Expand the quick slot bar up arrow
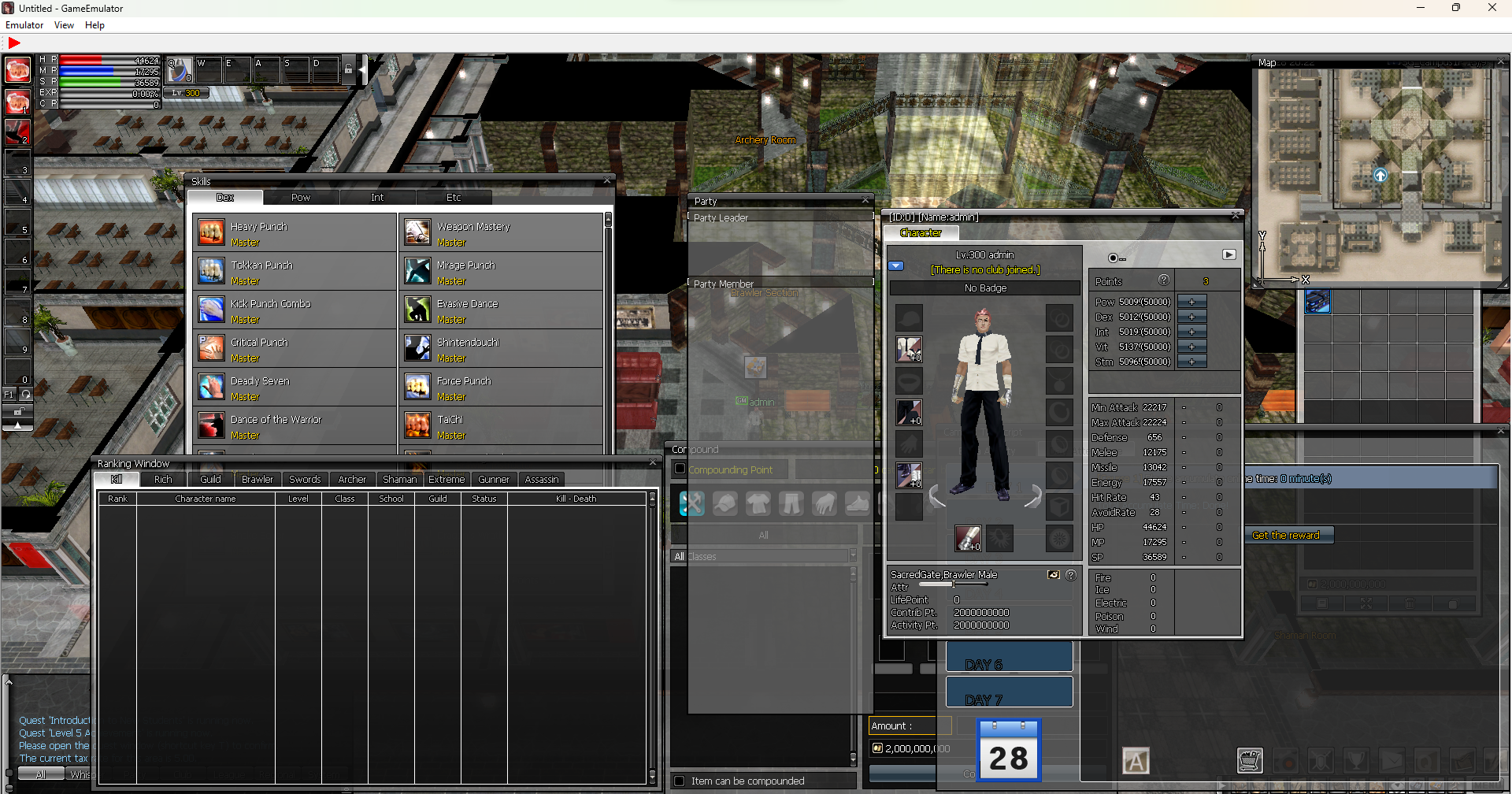Image resolution: width=1512 pixels, height=794 pixels. click(x=17, y=425)
